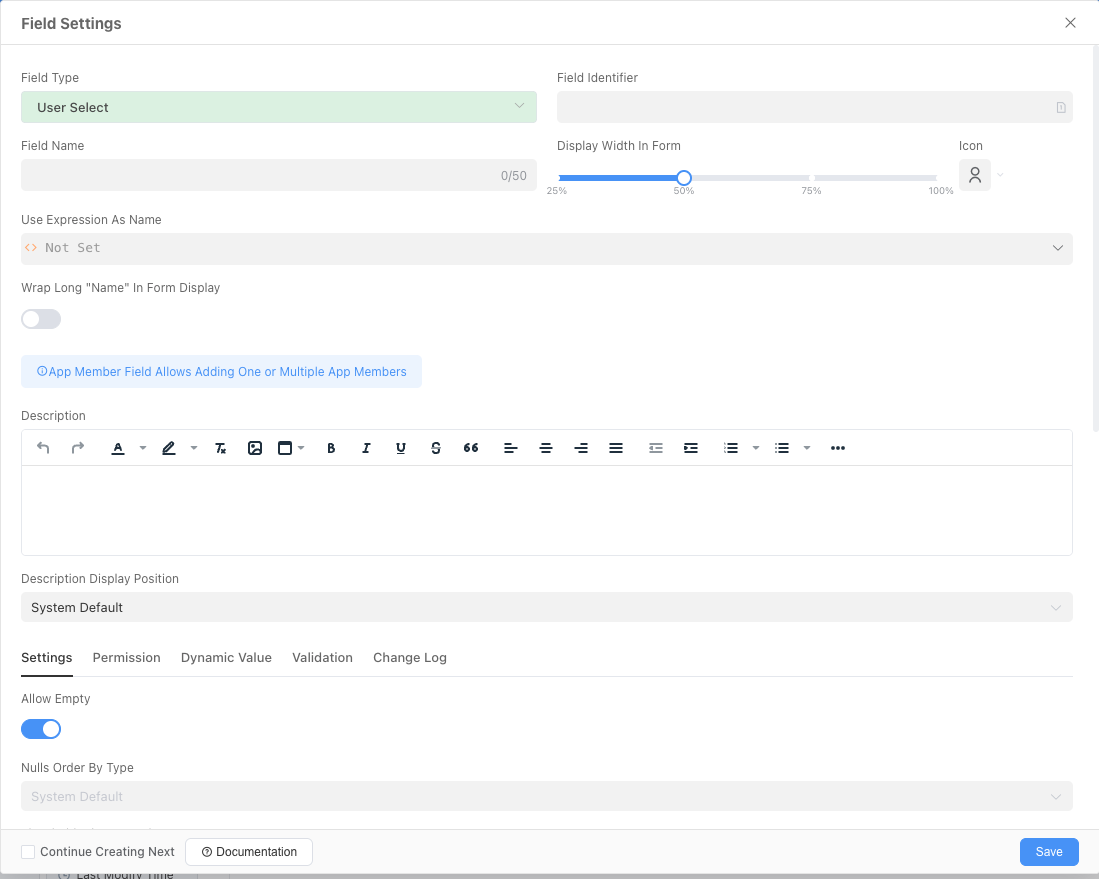Expand Description Display Position dropdown
This screenshot has height=879, width=1099.
(x=547, y=607)
